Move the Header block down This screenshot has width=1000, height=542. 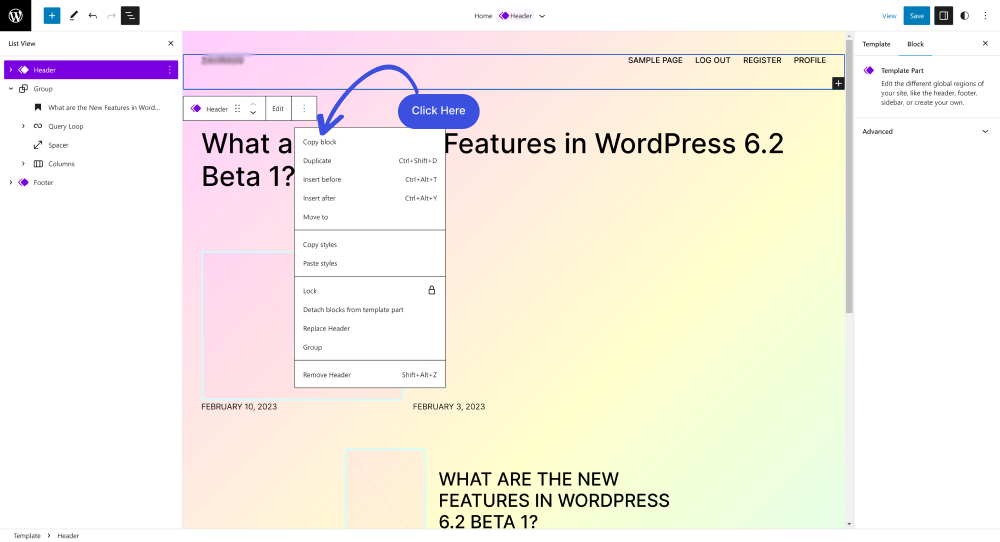pos(253,113)
